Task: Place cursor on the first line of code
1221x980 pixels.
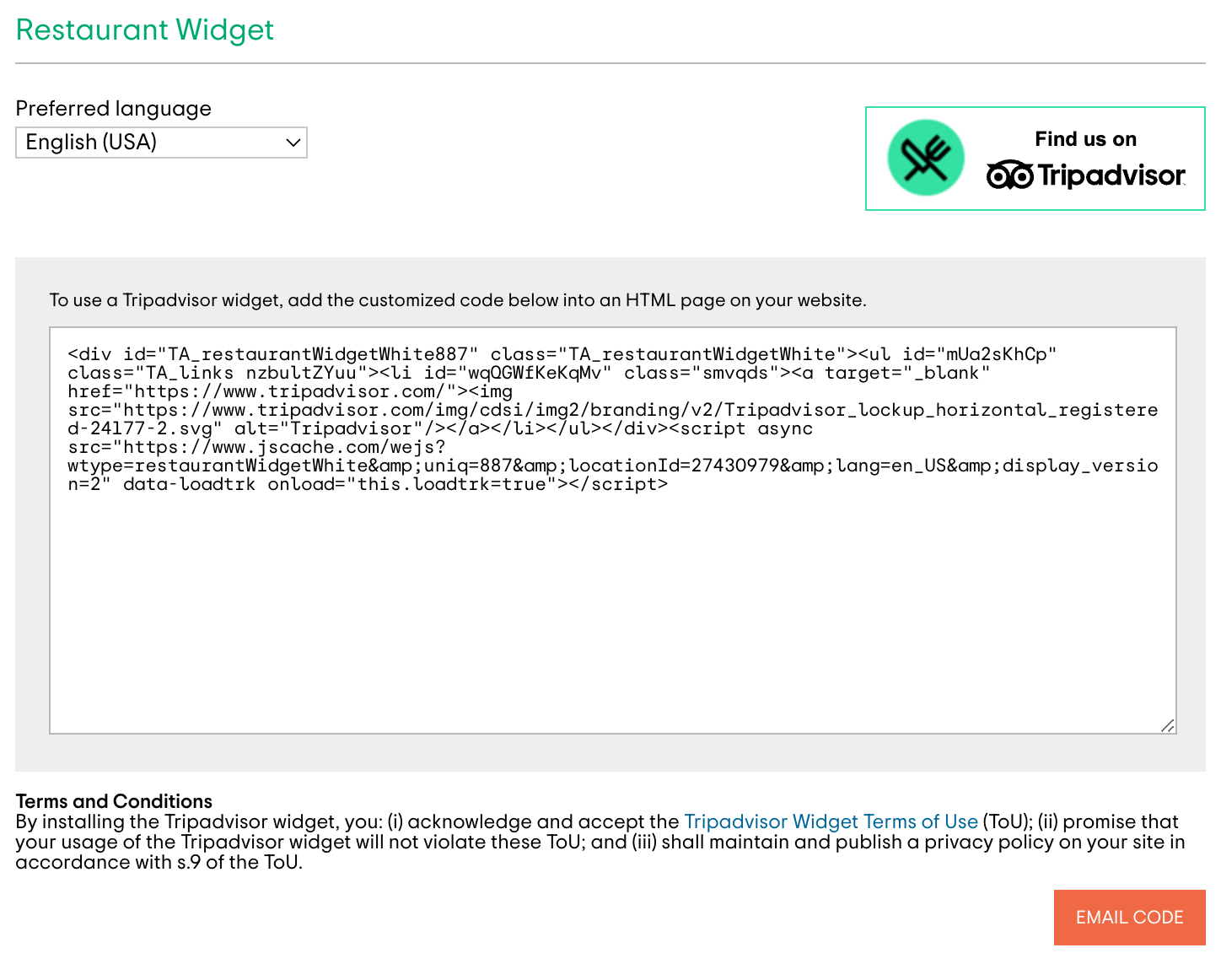Action: pyautogui.click(x=562, y=354)
